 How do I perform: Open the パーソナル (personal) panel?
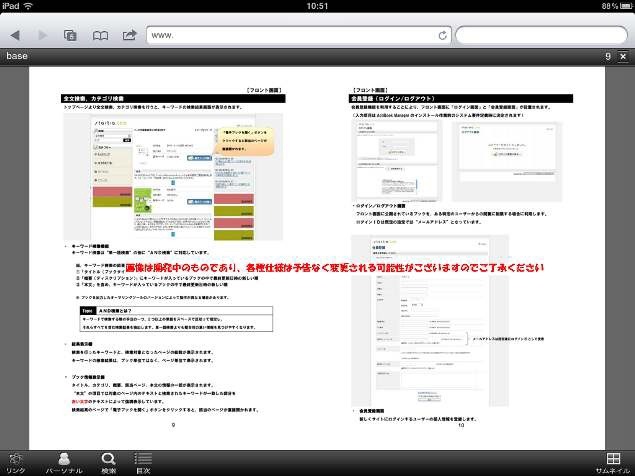pyautogui.click(x=64, y=463)
